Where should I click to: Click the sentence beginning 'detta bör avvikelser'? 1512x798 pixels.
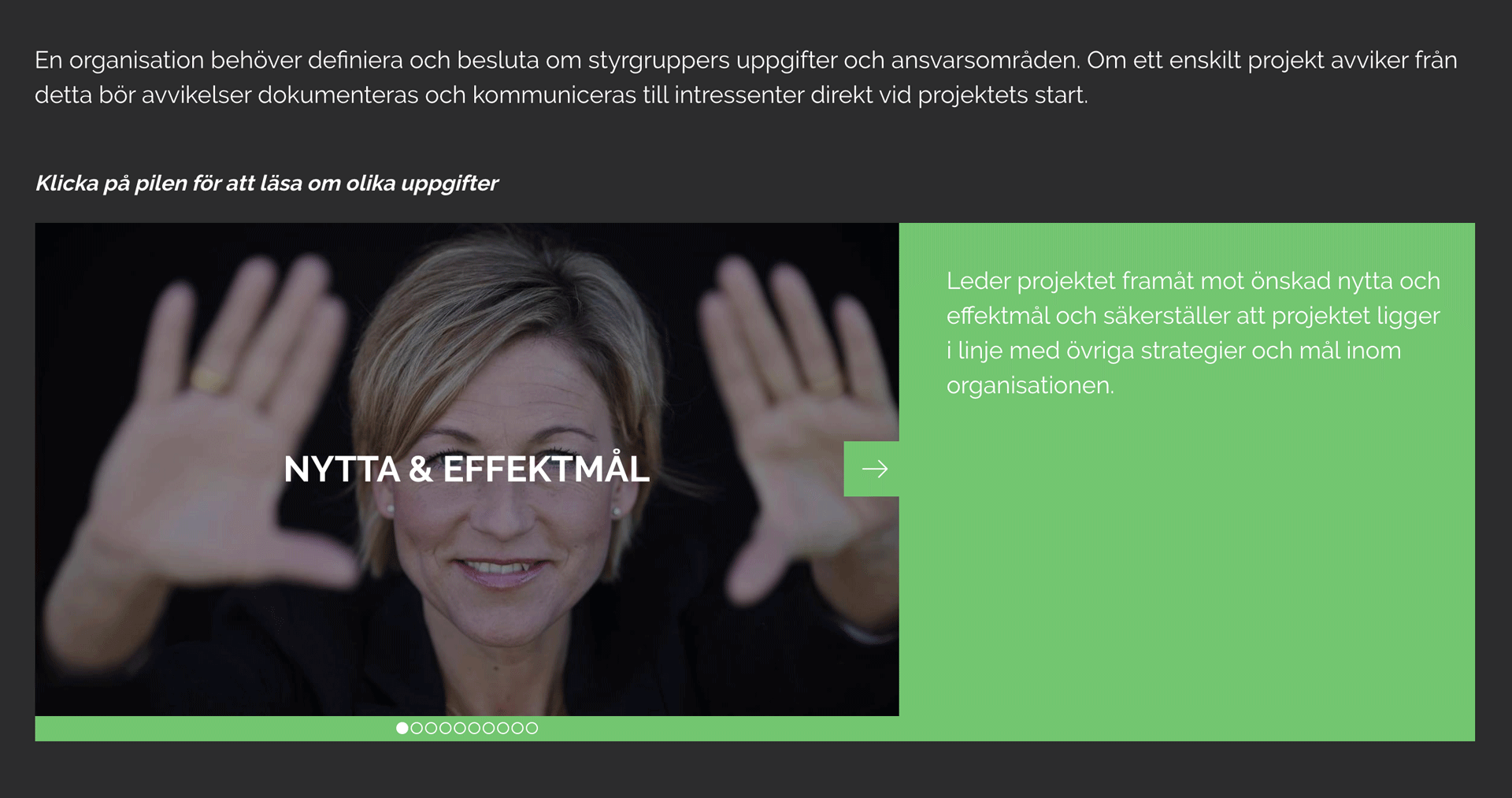coord(561,95)
